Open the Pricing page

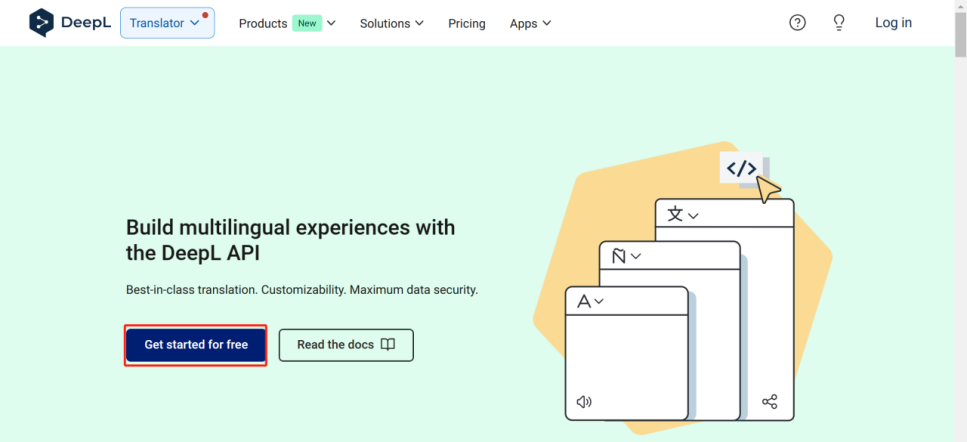click(466, 23)
